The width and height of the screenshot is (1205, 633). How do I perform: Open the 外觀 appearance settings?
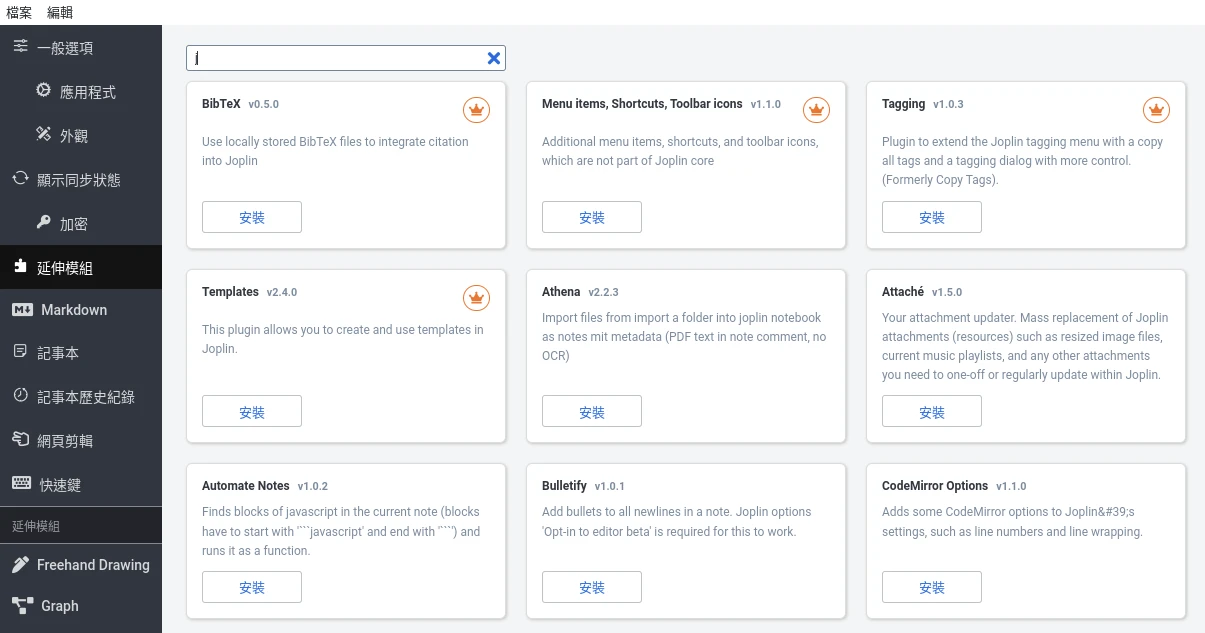pos(73,135)
